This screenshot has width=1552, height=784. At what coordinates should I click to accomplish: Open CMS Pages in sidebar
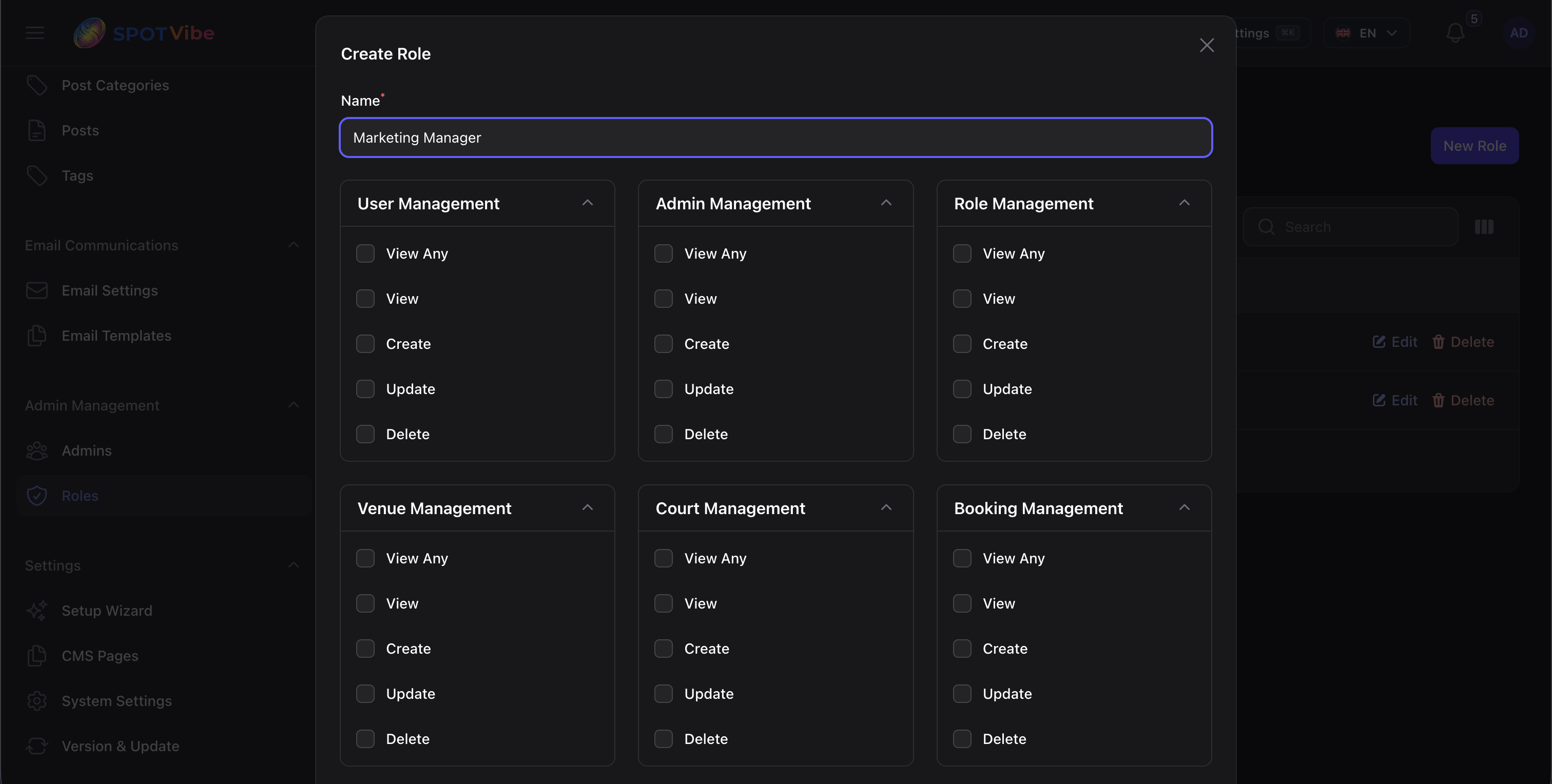point(164,656)
